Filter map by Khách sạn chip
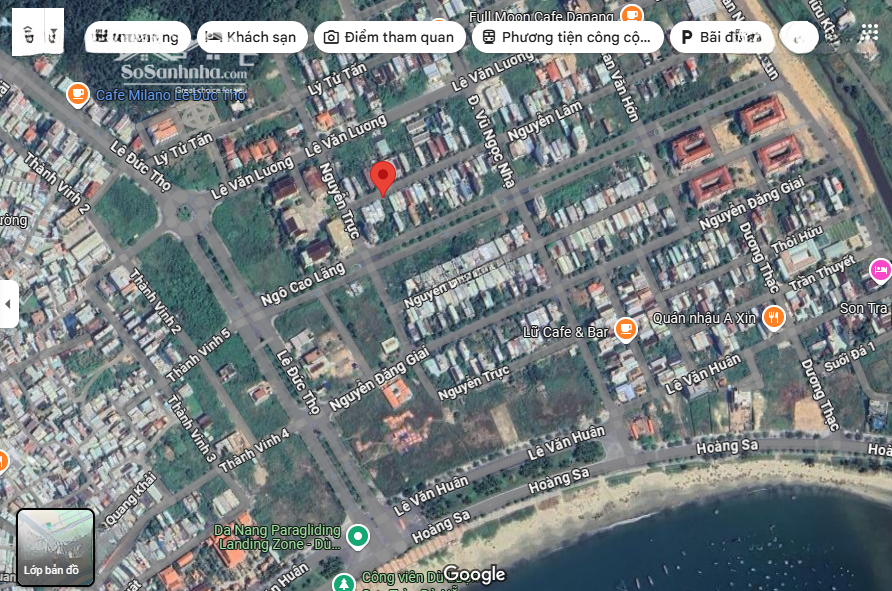 tap(251, 37)
